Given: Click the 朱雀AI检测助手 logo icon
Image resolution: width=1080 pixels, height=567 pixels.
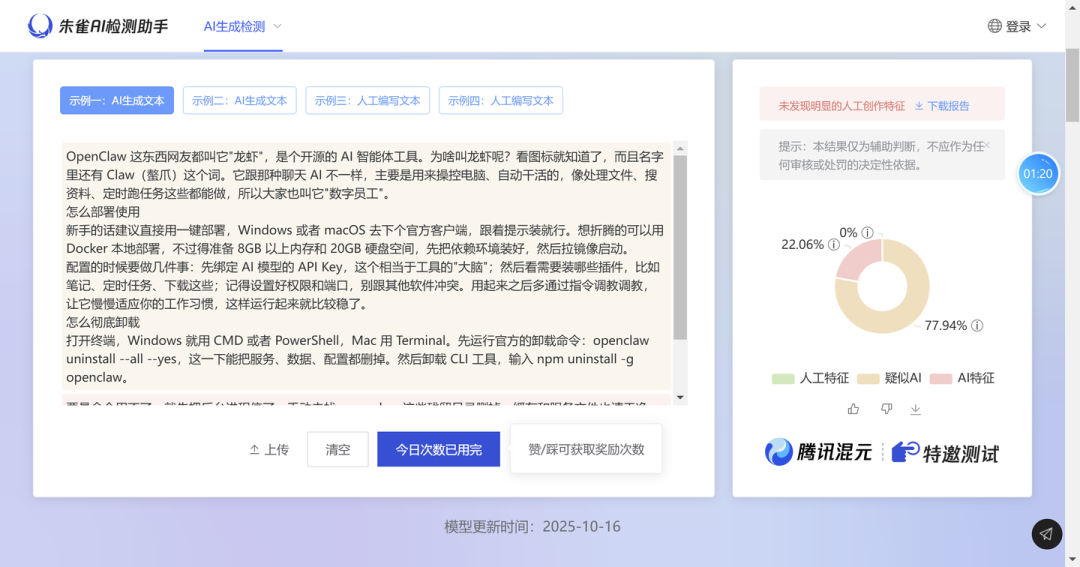Looking at the screenshot, I should (x=40, y=26).
